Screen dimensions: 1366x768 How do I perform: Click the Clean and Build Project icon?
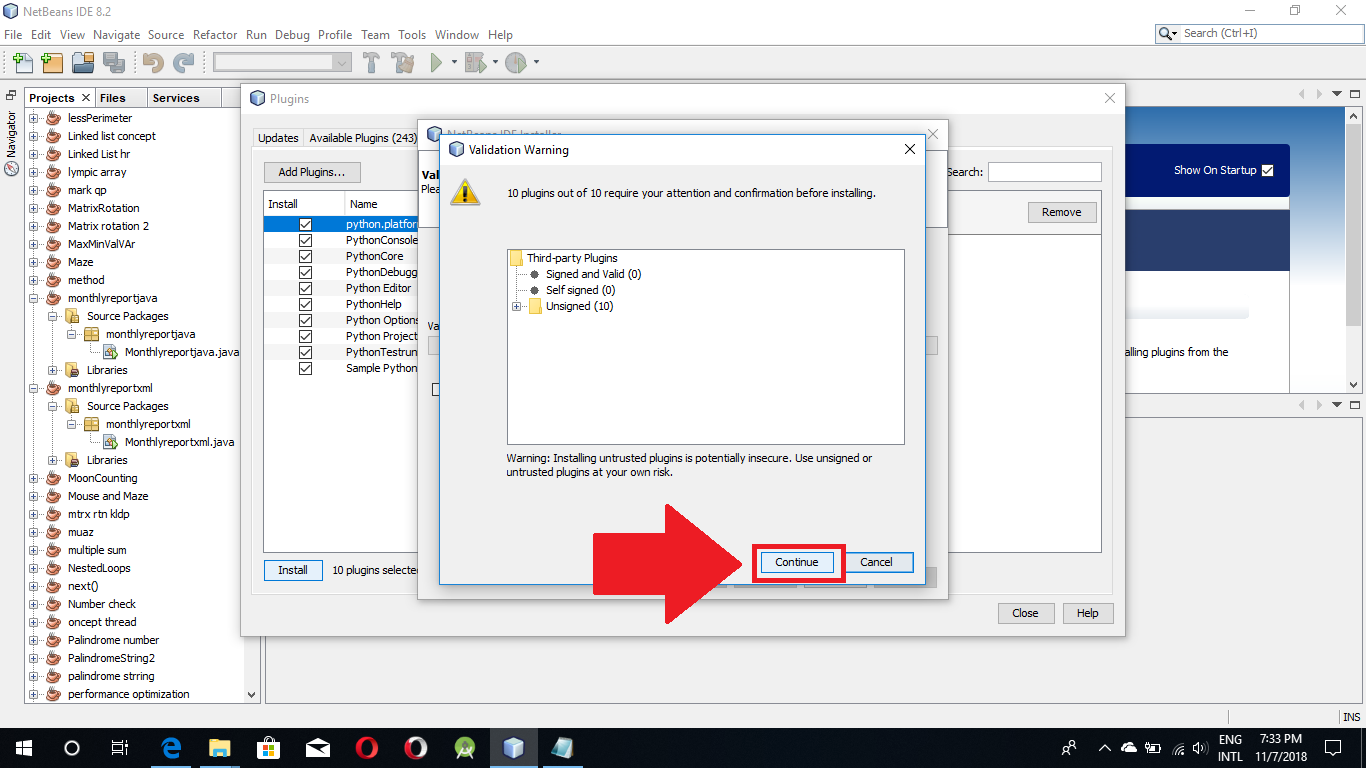(x=403, y=63)
